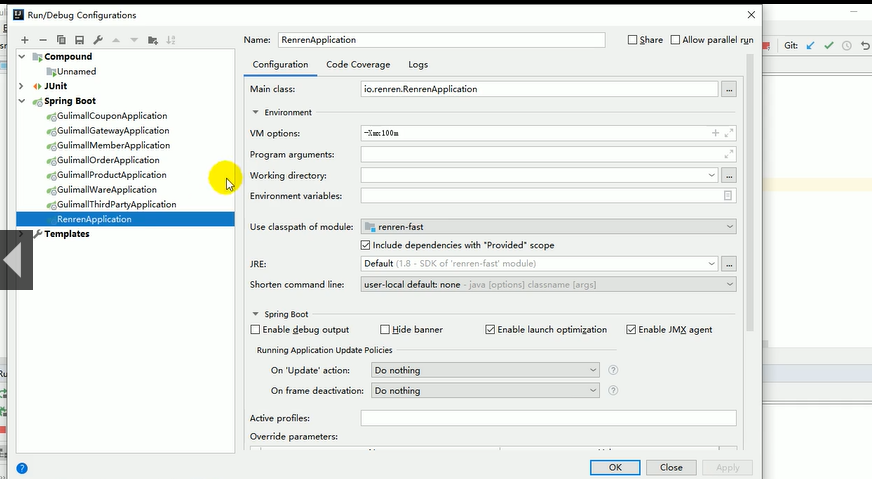
Task: Collapse the Environment section
Action: (x=255, y=112)
